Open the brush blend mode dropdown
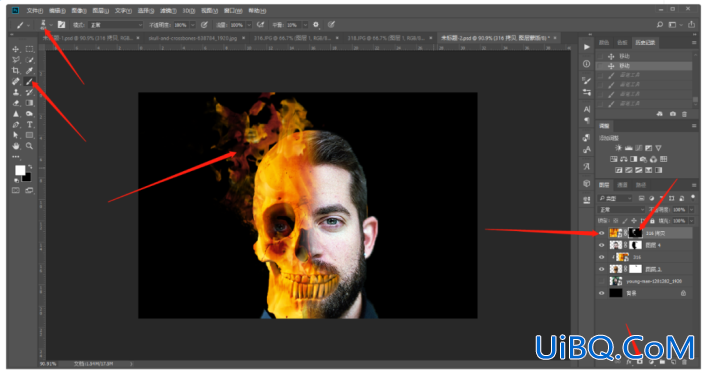705x372 pixels. point(116,25)
